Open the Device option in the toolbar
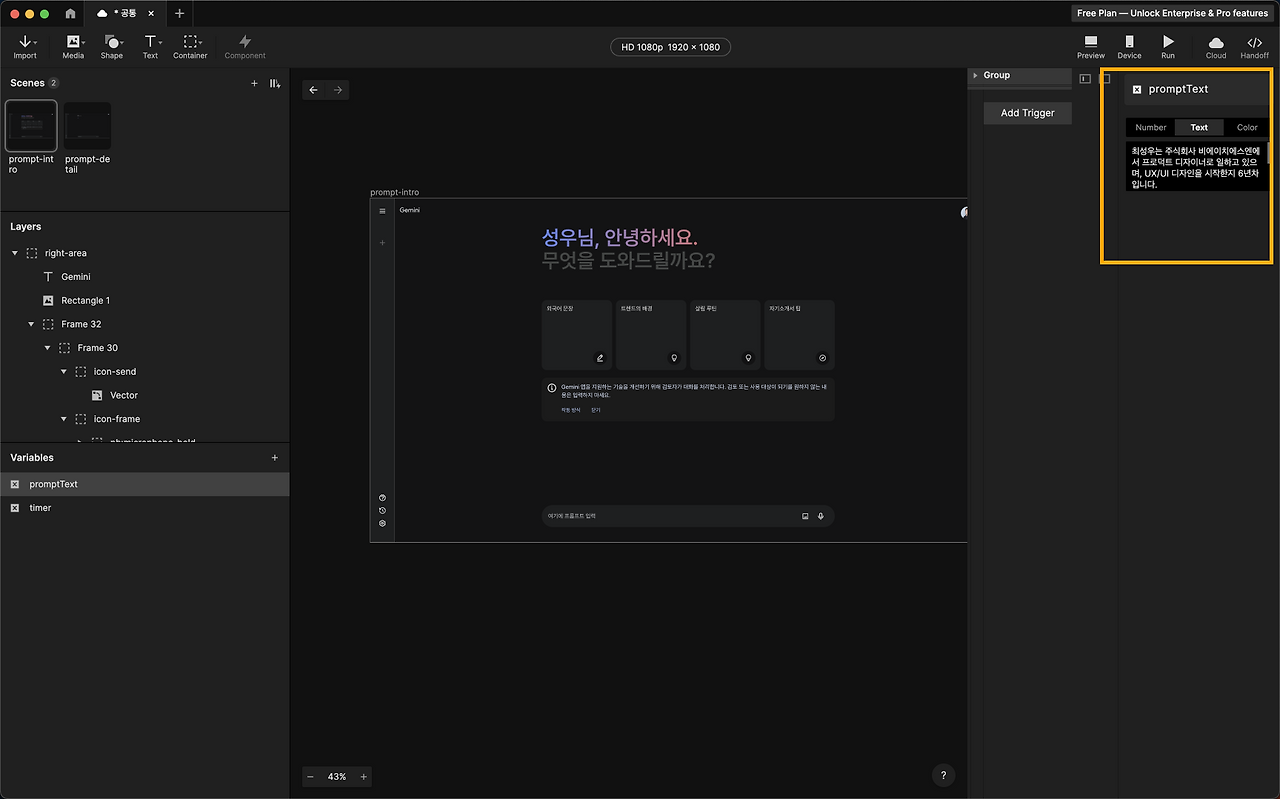 [1129, 46]
